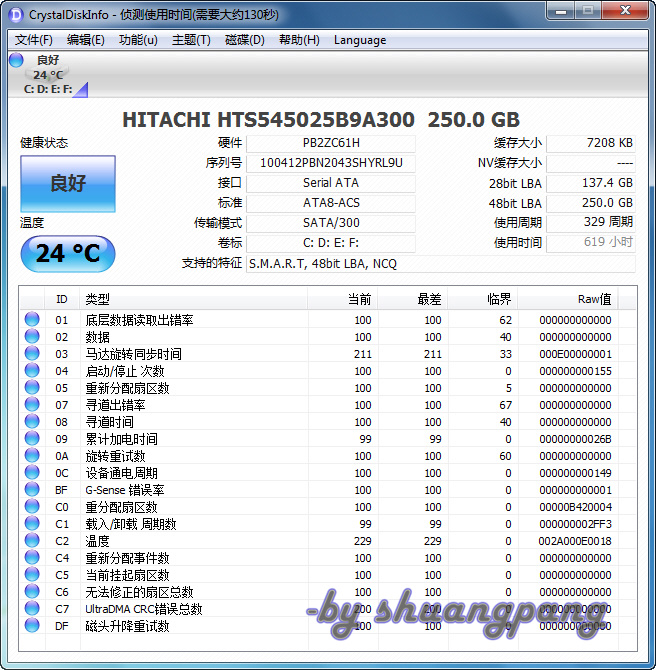
Task: Click the status orb for C0 重分配扇区数
Action: [32, 506]
